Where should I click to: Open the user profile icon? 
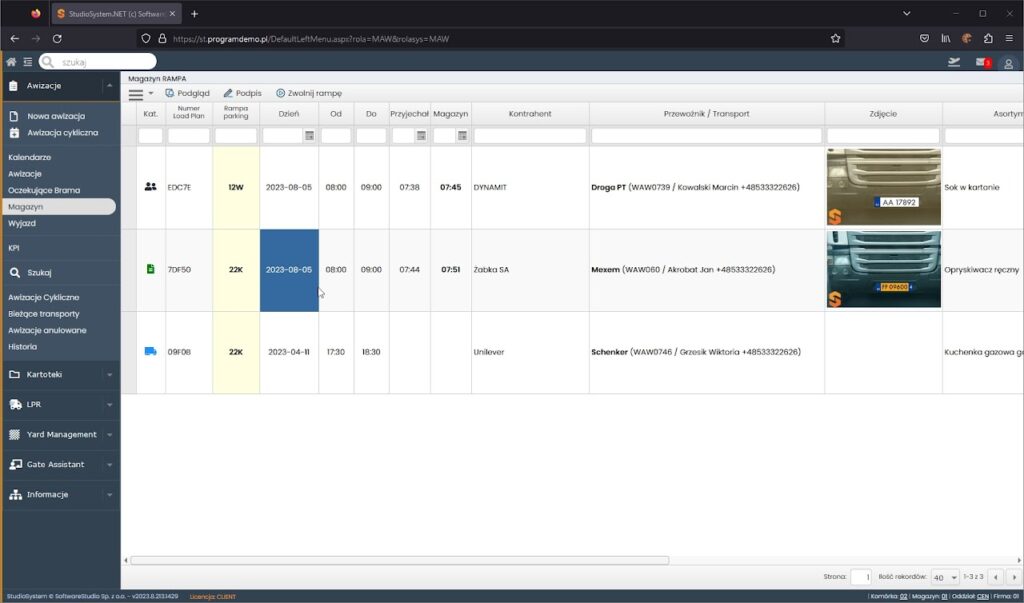click(1008, 63)
